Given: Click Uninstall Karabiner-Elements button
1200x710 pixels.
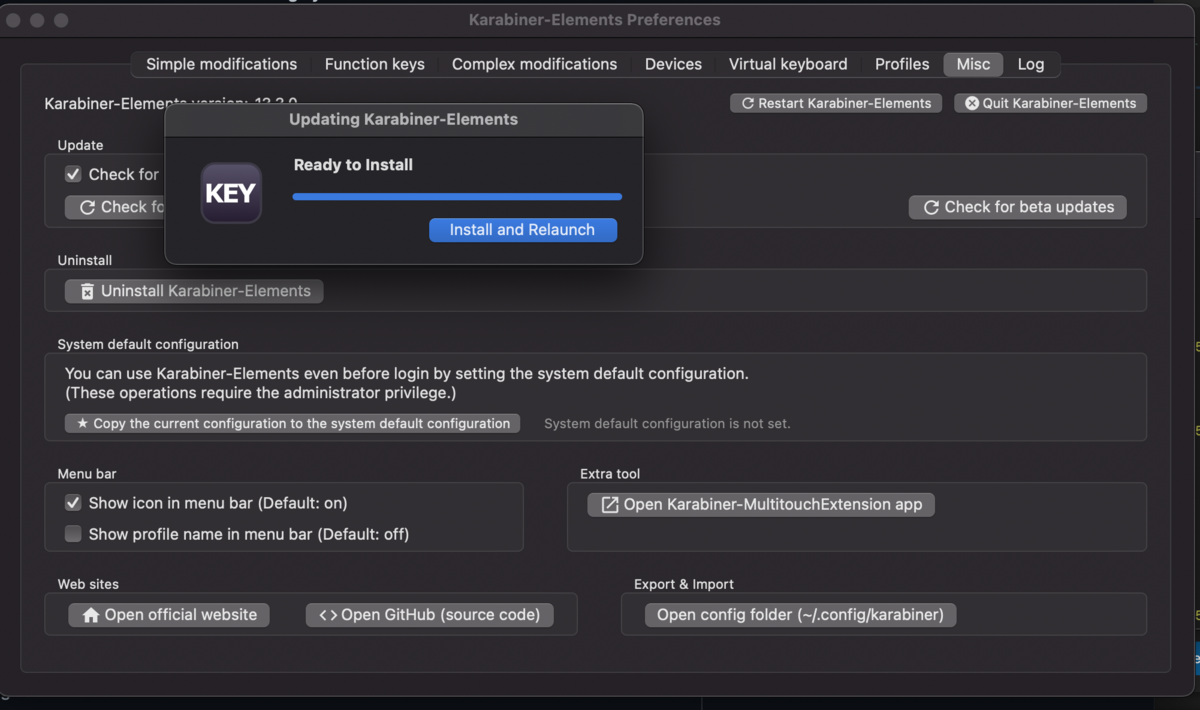Looking at the screenshot, I should point(194,291).
